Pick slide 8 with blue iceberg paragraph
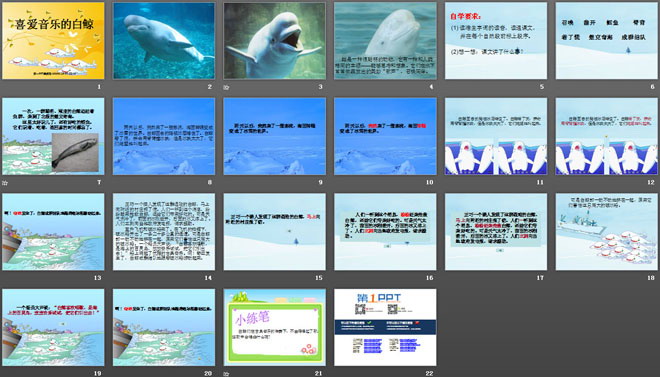The width and height of the screenshot is (660, 377). 164,136
